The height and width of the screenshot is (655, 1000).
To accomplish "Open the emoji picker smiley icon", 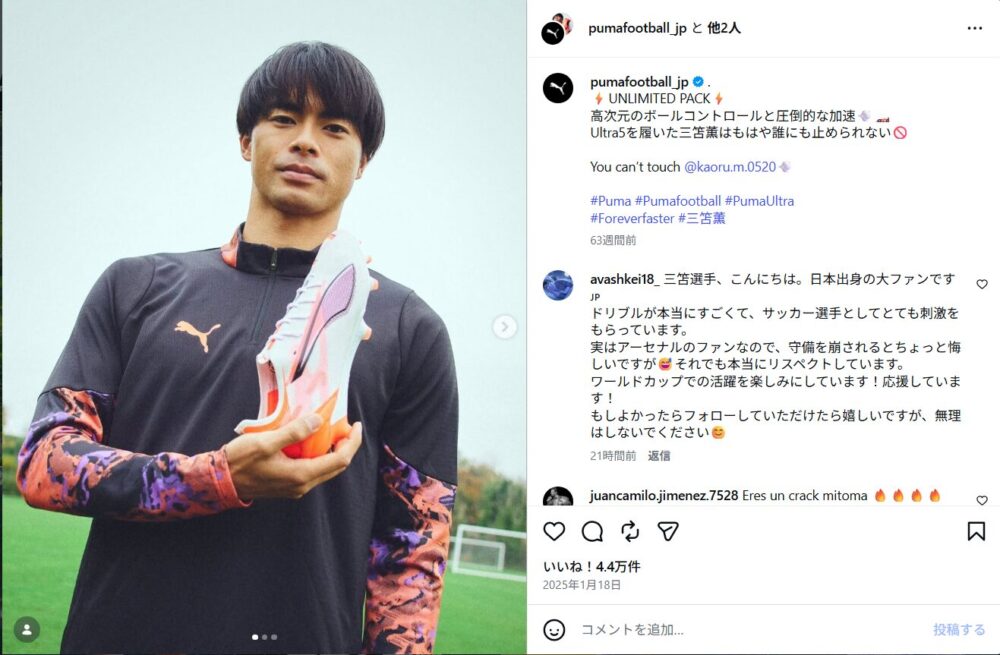I will coord(554,629).
